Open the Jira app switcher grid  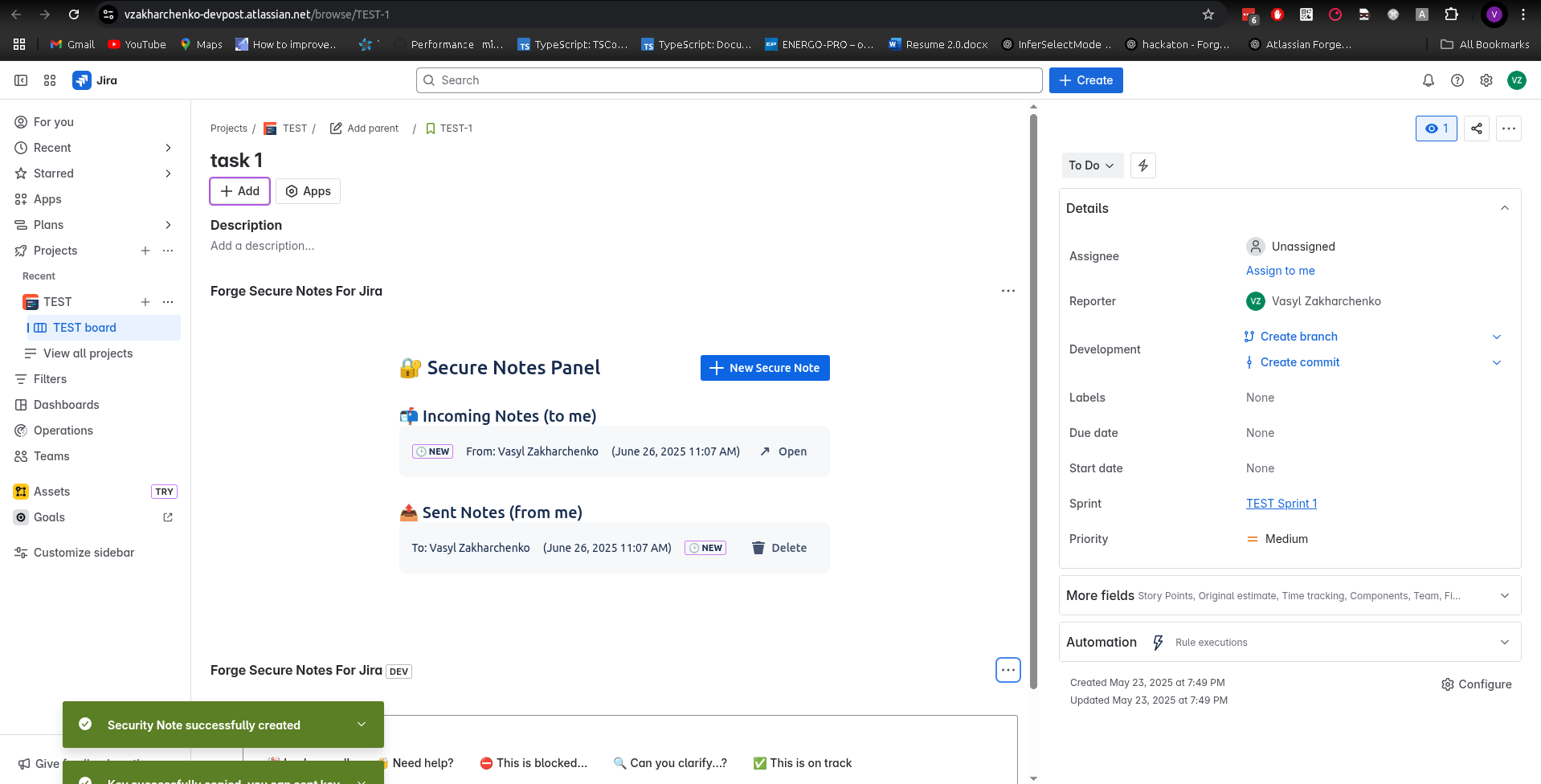(50, 80)
